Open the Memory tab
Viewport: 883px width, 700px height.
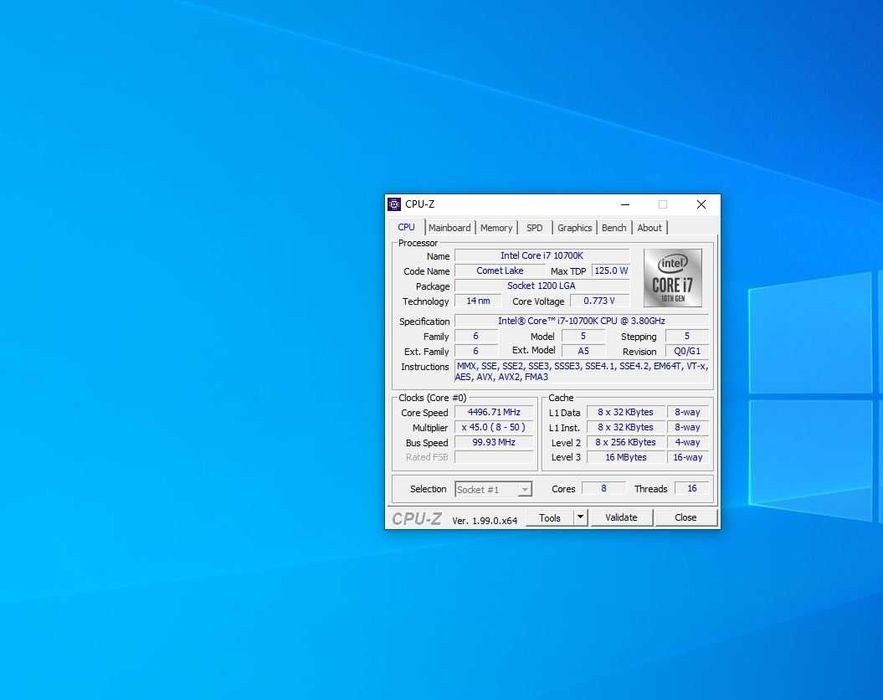[x=496, y=228]
